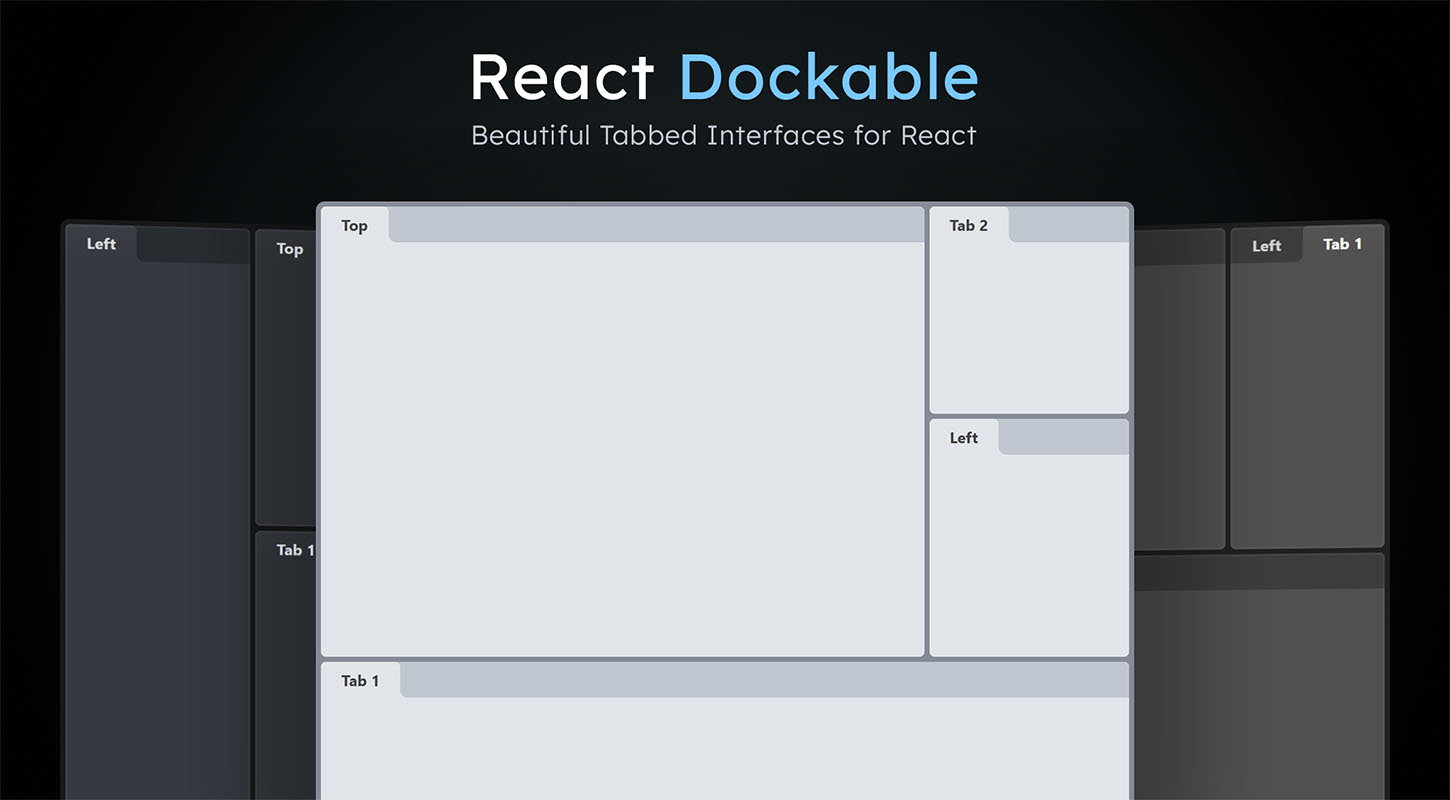Click the Beautiful Tabbed Interfaces subtitle text
Screen dimensions: 1450x800
click(x=724, y=135)
